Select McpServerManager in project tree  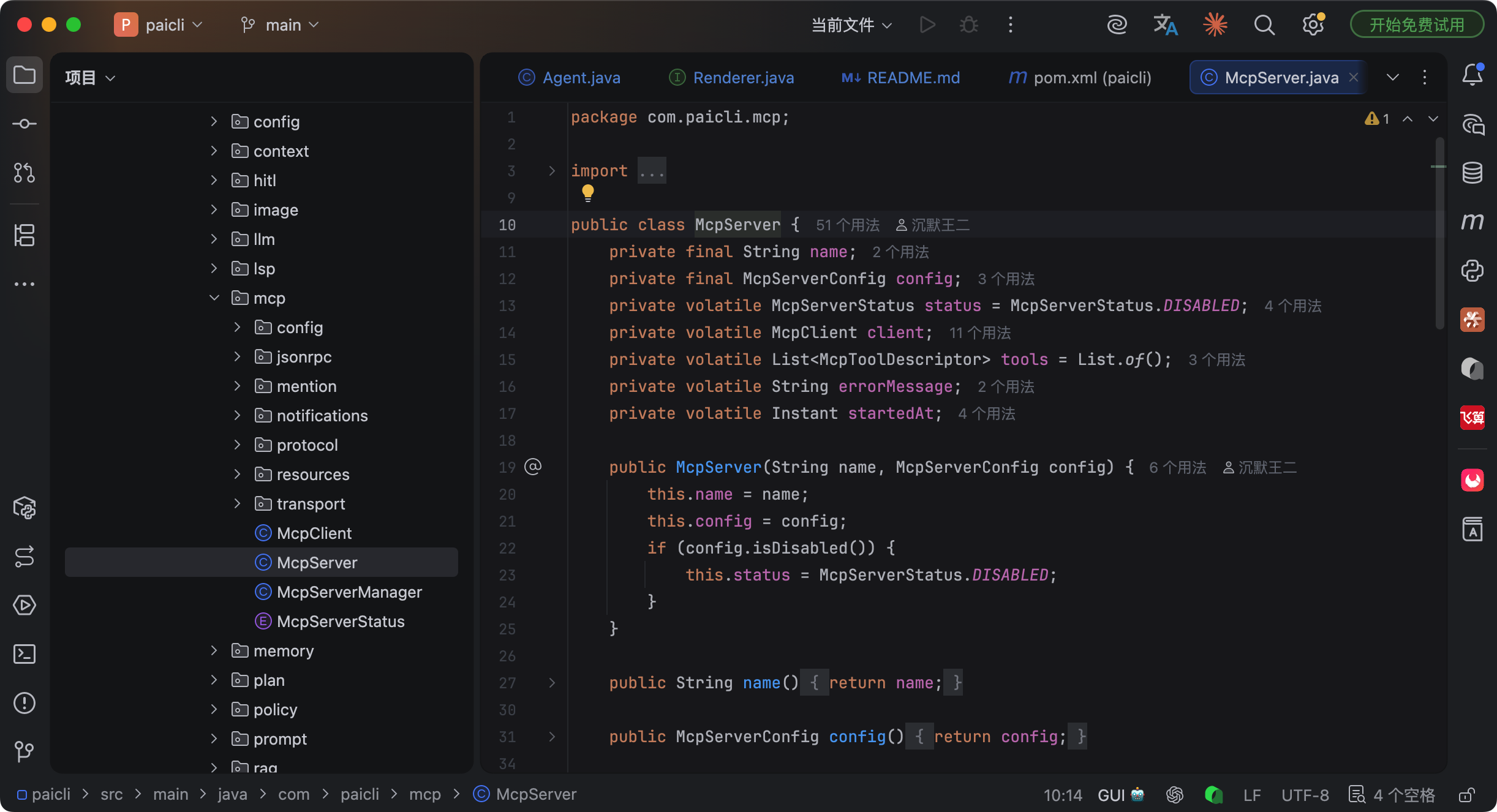pyautogui.click(x=338, y=592)
